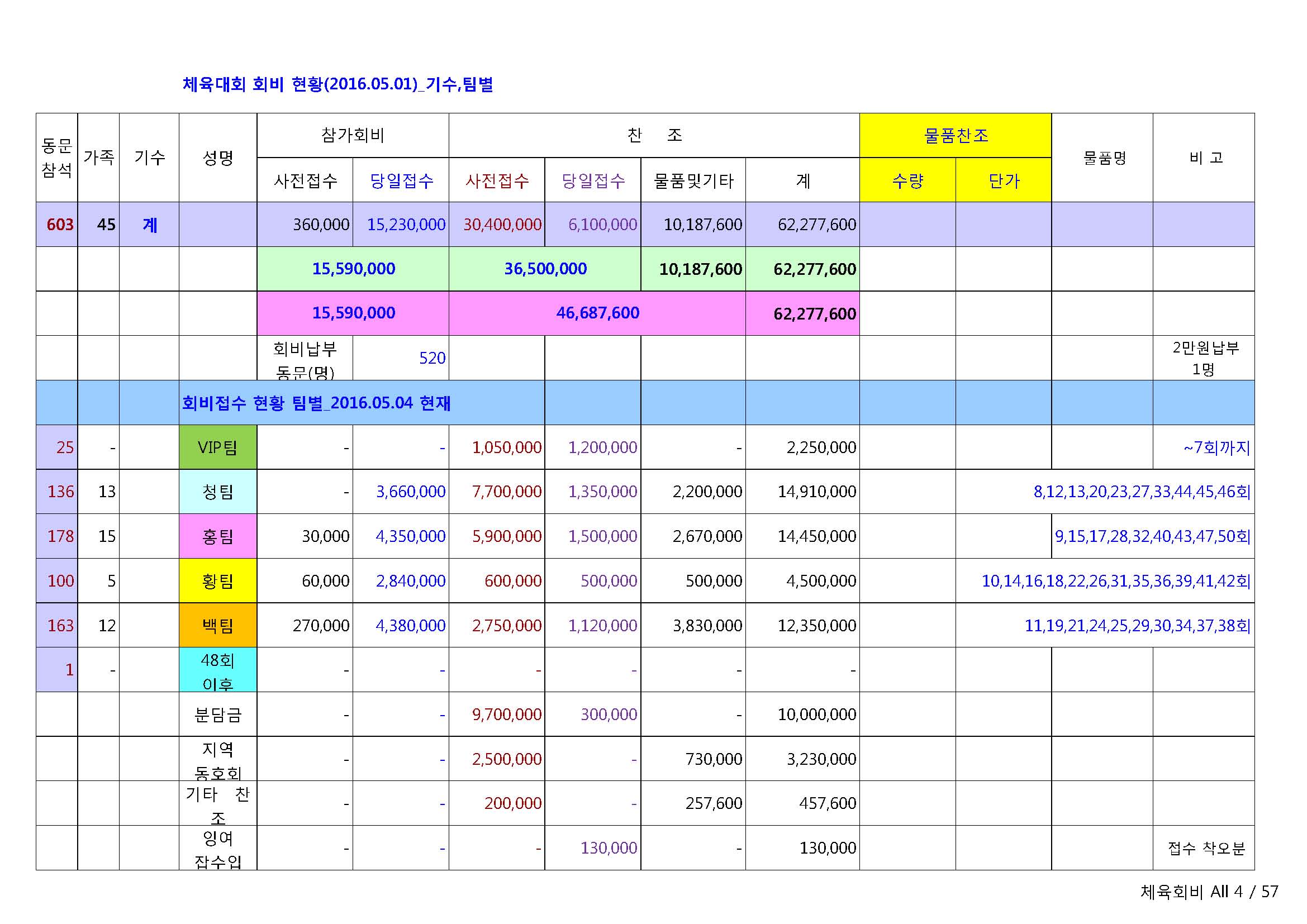Click the 기타 찬조 row label
The height and width of the screenshot is (924, 1307).
[218, 804]
